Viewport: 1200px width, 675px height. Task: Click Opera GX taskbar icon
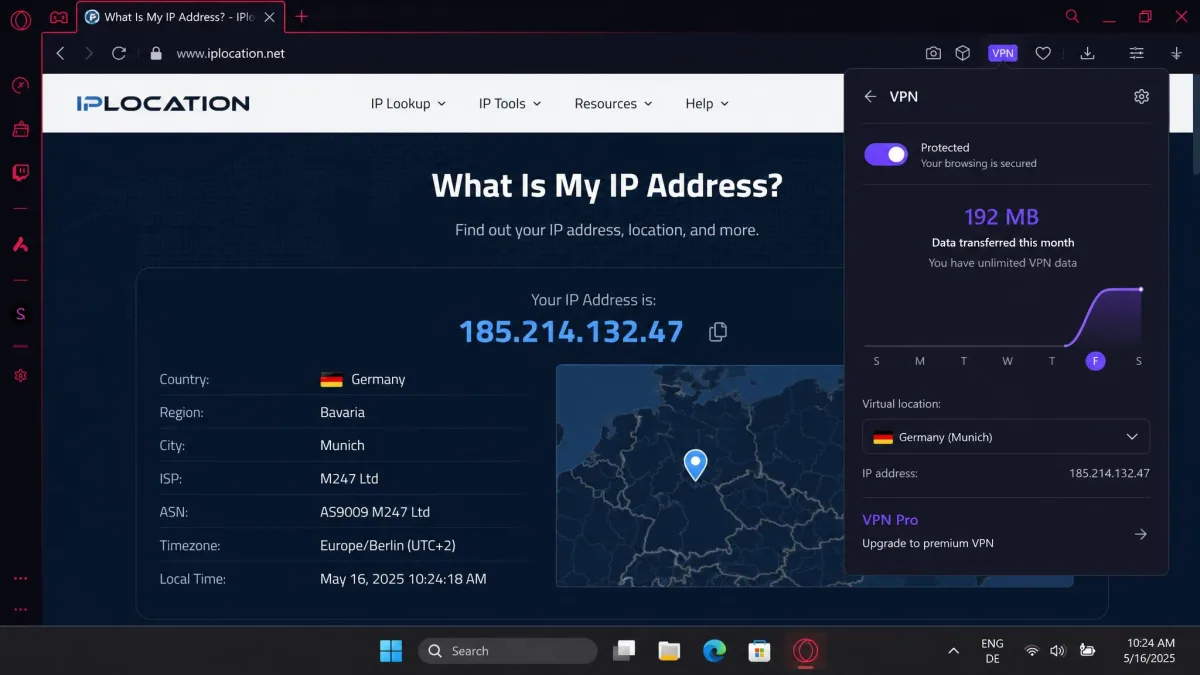point(805,651)
